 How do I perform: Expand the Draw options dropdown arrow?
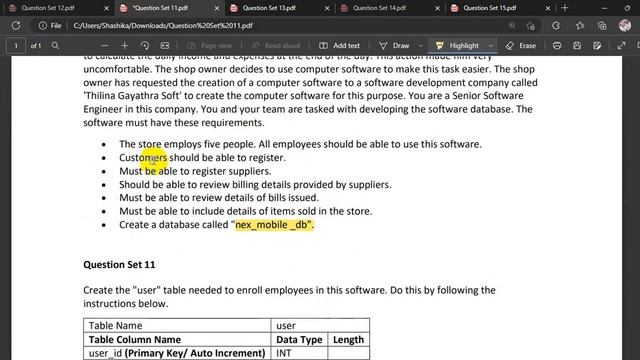click(420, 46)
